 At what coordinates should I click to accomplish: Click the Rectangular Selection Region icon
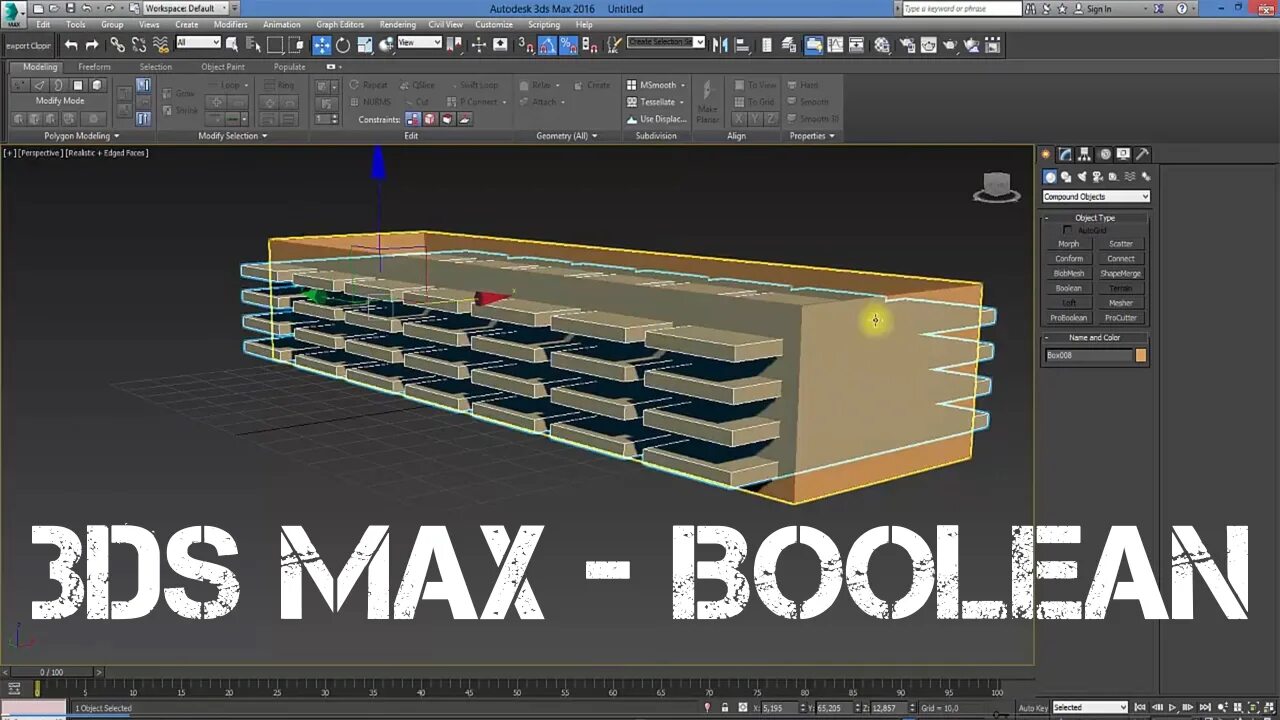[275, 45]
